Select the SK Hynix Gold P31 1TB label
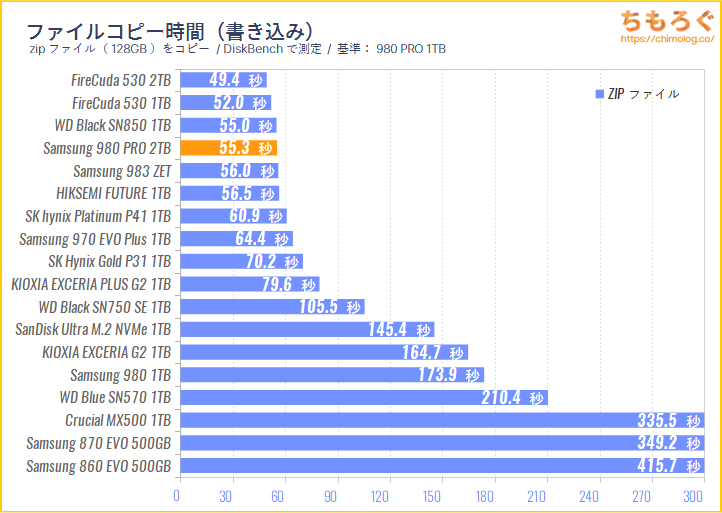 (x=110, y=262)
